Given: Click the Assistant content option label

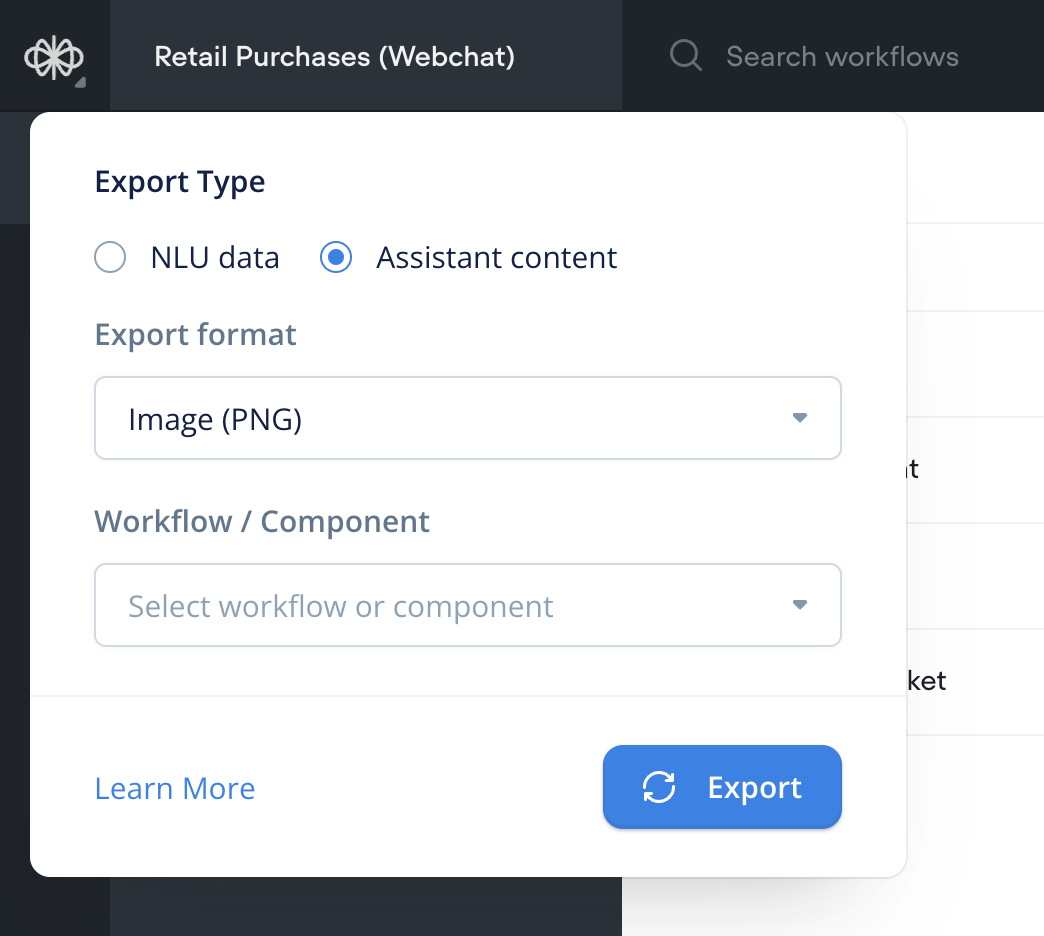Looking at the screenshot, I should coord(496,257).
